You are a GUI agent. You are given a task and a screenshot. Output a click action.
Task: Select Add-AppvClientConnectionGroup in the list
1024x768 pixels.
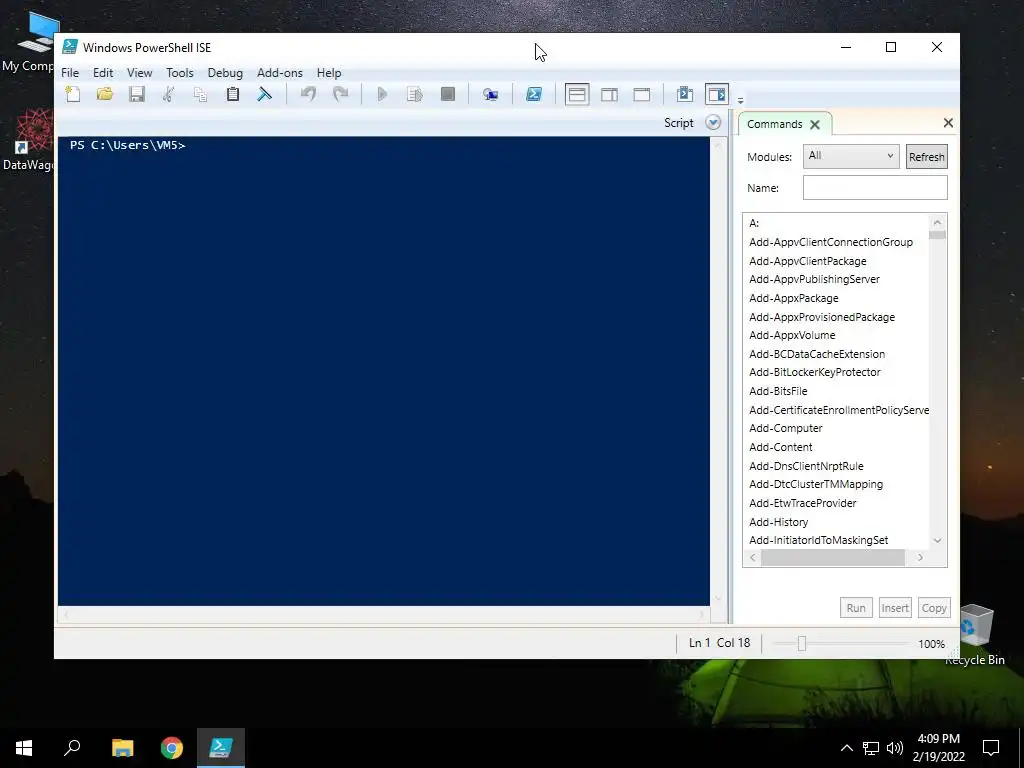(x=831, y=242)
